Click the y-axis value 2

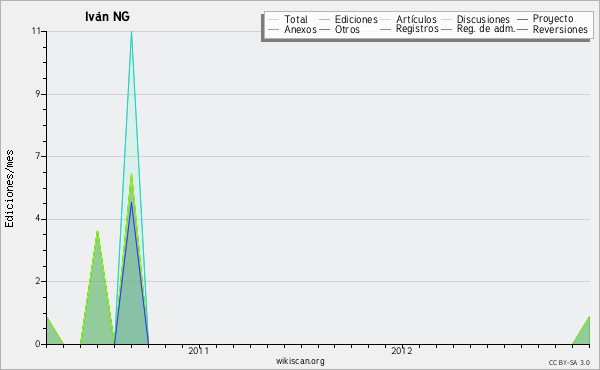coord(38,281)
